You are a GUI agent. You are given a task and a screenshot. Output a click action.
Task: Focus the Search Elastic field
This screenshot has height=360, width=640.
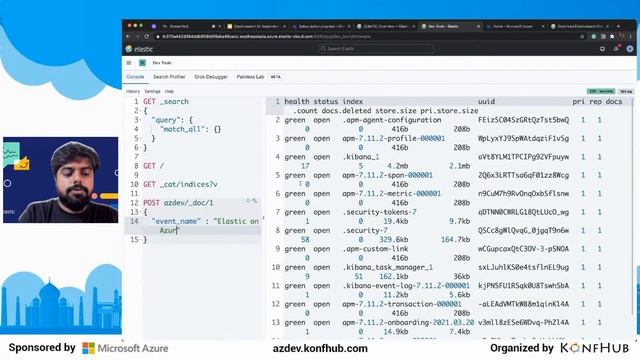[376, 49]
